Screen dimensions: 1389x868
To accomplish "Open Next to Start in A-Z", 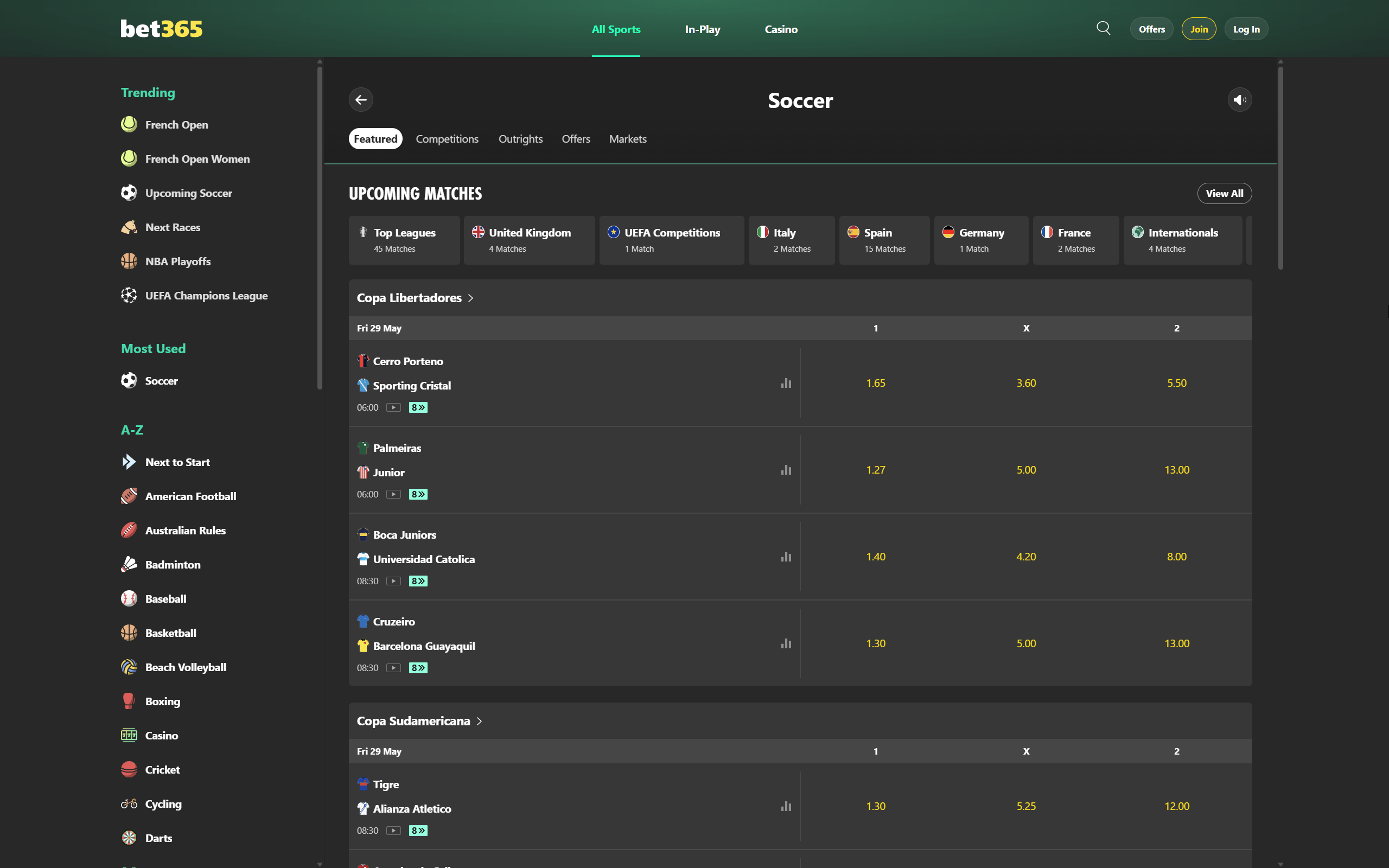I will pos(165,462).
